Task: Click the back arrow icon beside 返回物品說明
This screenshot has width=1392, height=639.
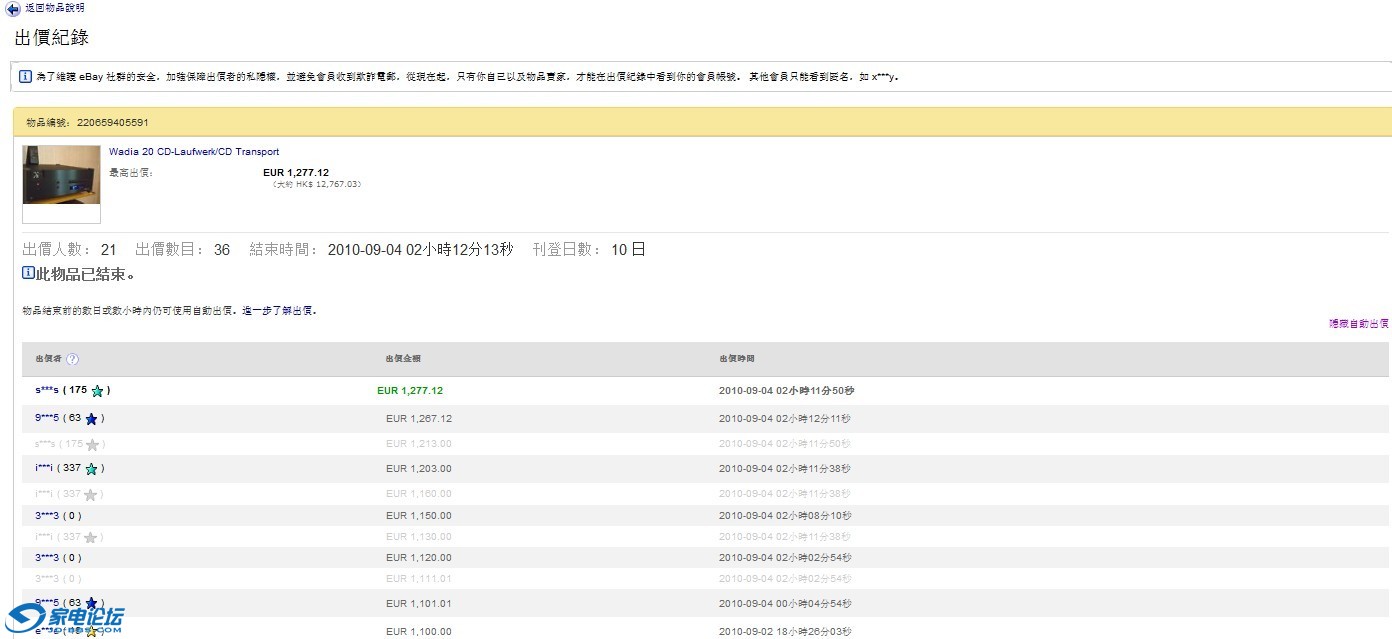Action: click(13, 9)
